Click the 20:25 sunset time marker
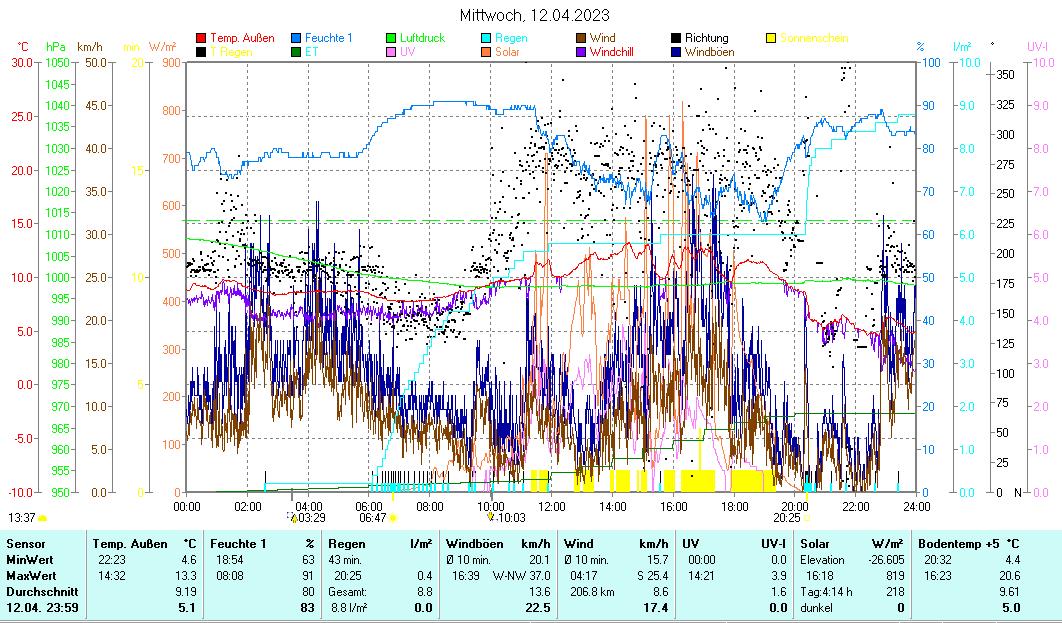 [786, 518]
